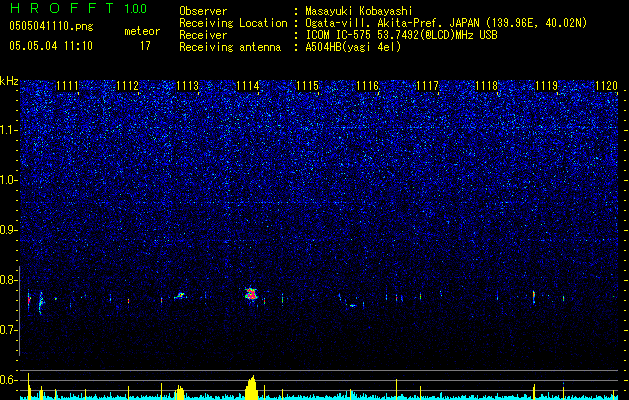
Task: Click the 0.9 kHz axis label
Action: 9,230
